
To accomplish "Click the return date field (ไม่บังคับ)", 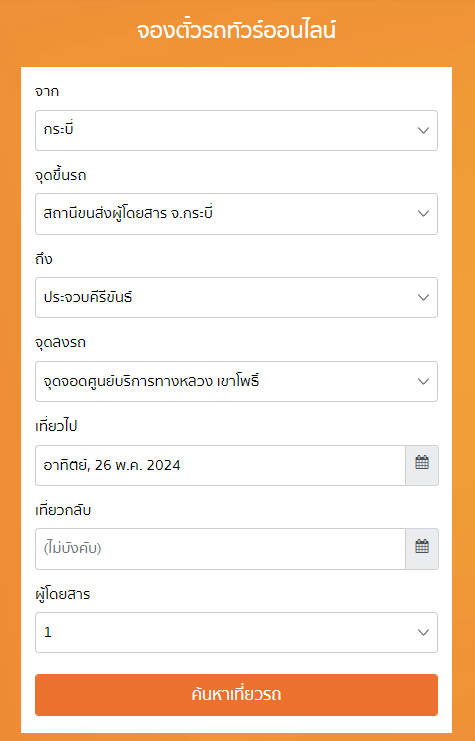I will coord(220,549).
